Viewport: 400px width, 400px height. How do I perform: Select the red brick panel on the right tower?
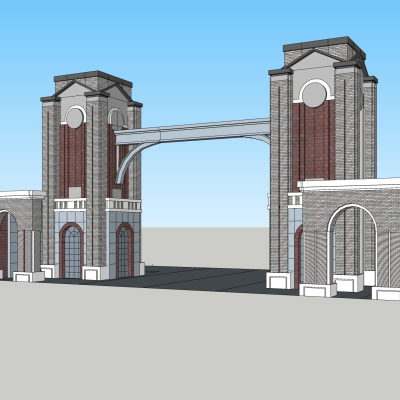tap(313, 143)
